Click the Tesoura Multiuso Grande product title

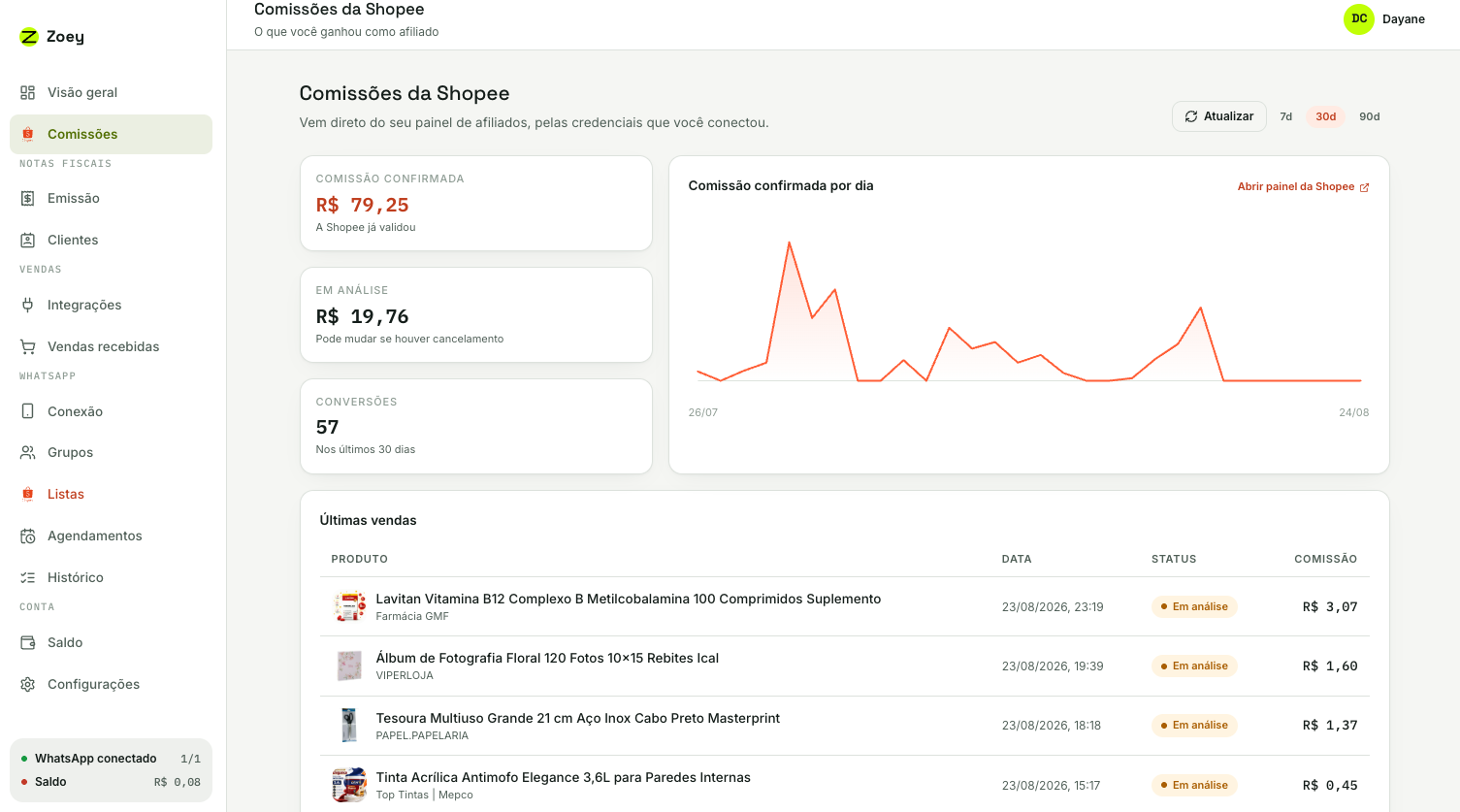(578, 719)
